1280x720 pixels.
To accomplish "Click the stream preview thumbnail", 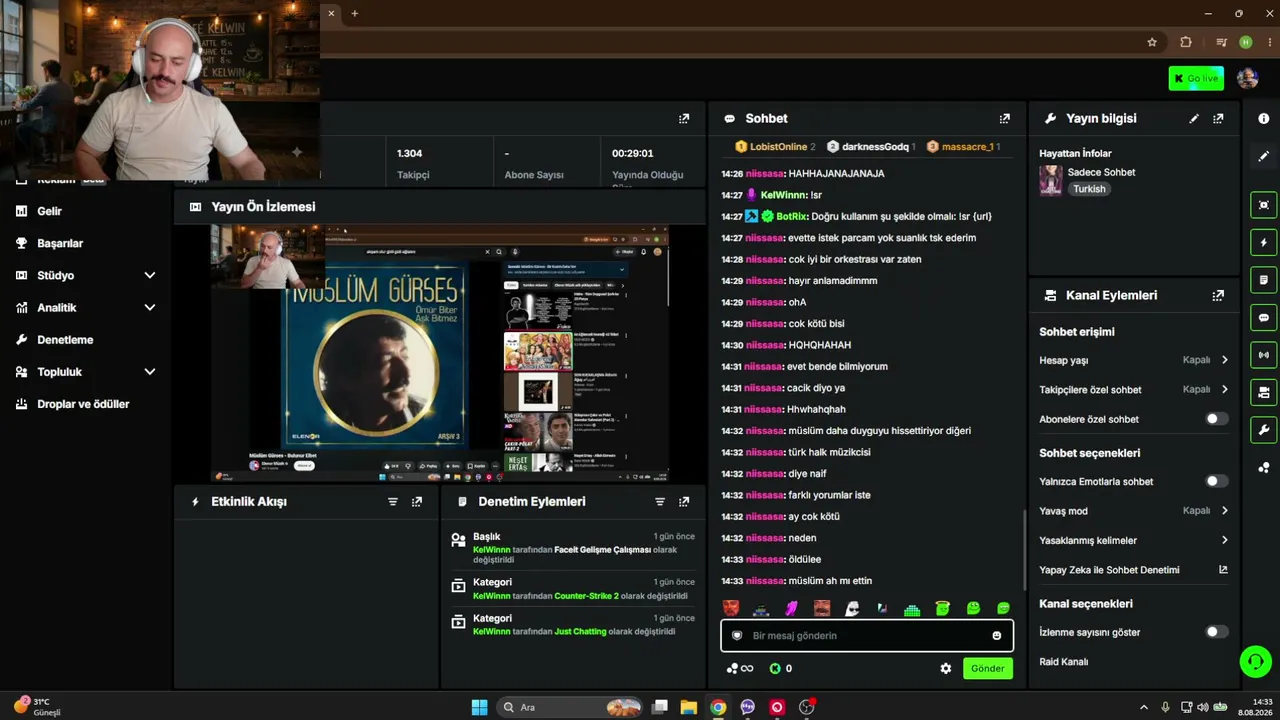I will click(x=439, y=354).
